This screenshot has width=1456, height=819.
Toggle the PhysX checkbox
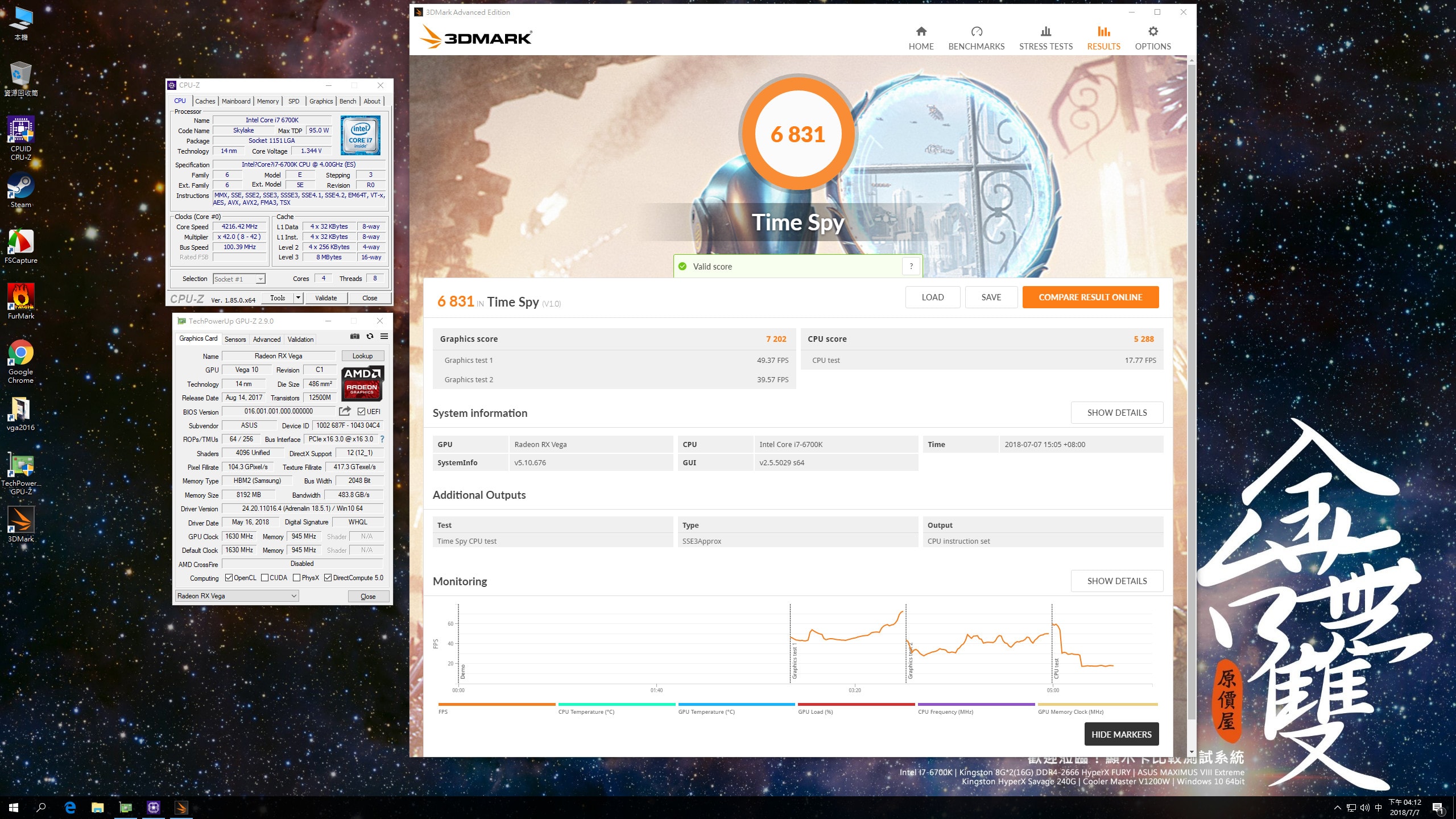[296, 578]
